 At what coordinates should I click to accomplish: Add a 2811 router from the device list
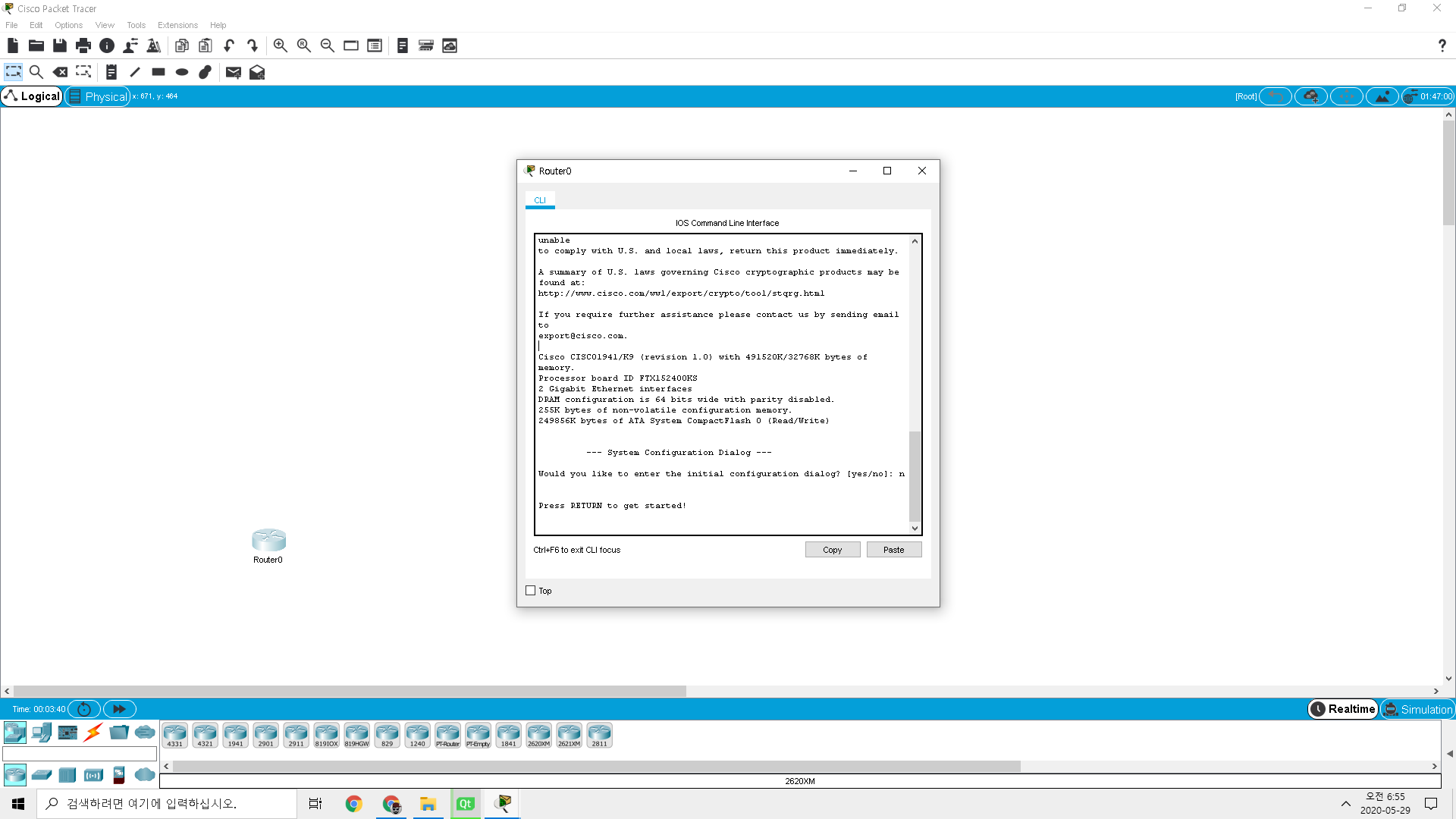pyautogui.click(x=599, y=733)
